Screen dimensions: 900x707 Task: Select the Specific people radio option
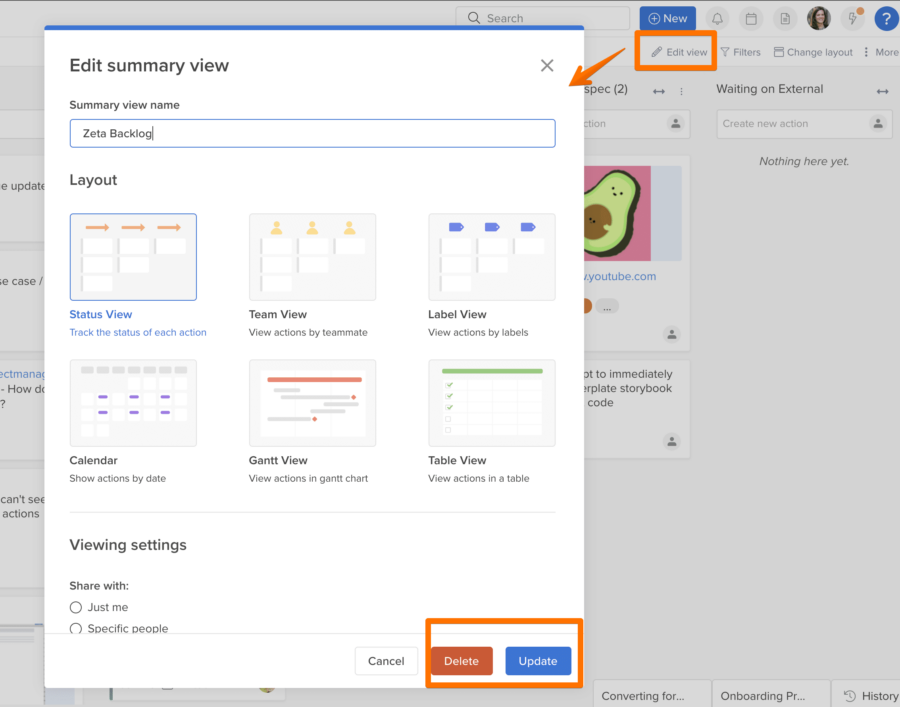[x=76, y=628]
